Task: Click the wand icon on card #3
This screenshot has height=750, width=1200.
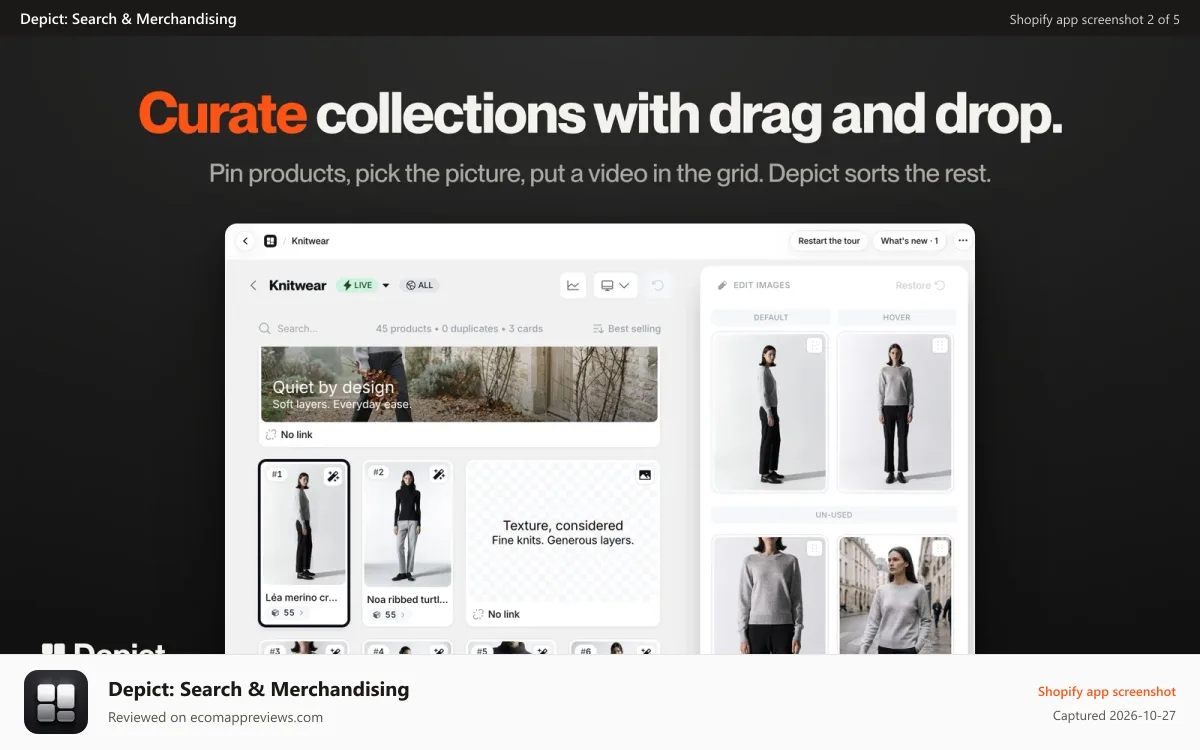Action: coord(335,651)
